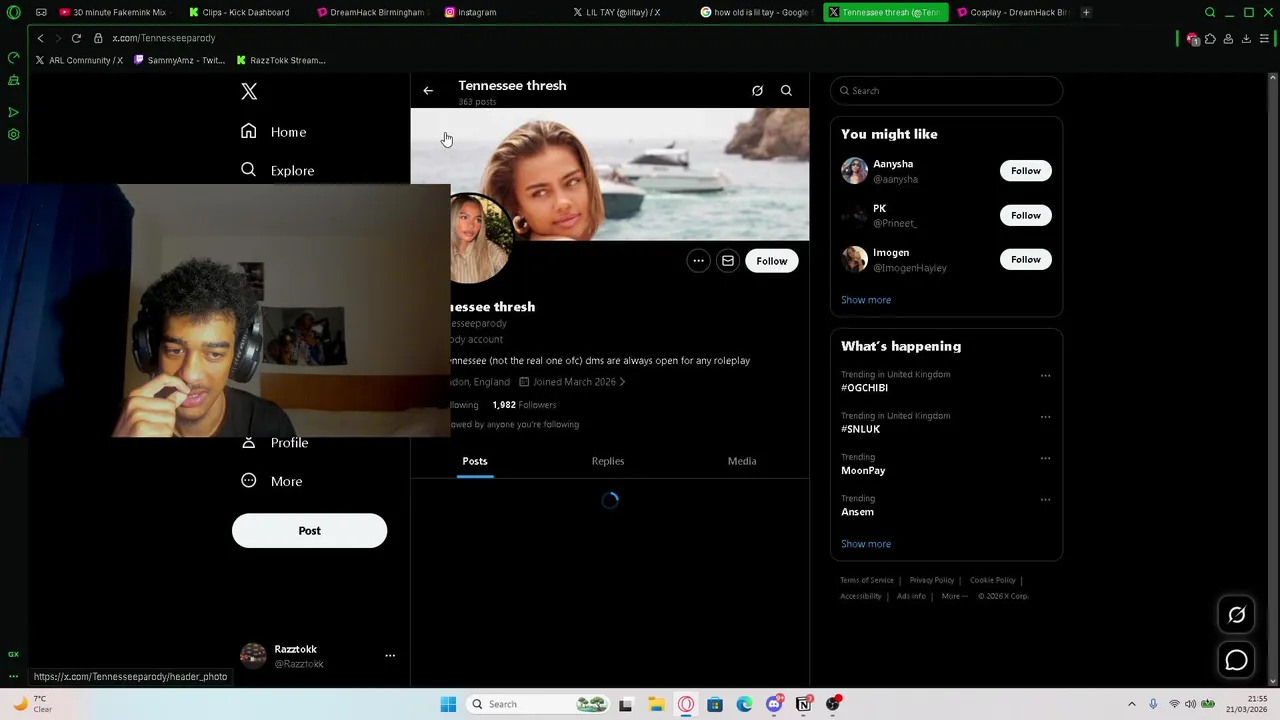Click the browser address bar
Viewport: 1280px width, 720px height.
tap(640, 38)
